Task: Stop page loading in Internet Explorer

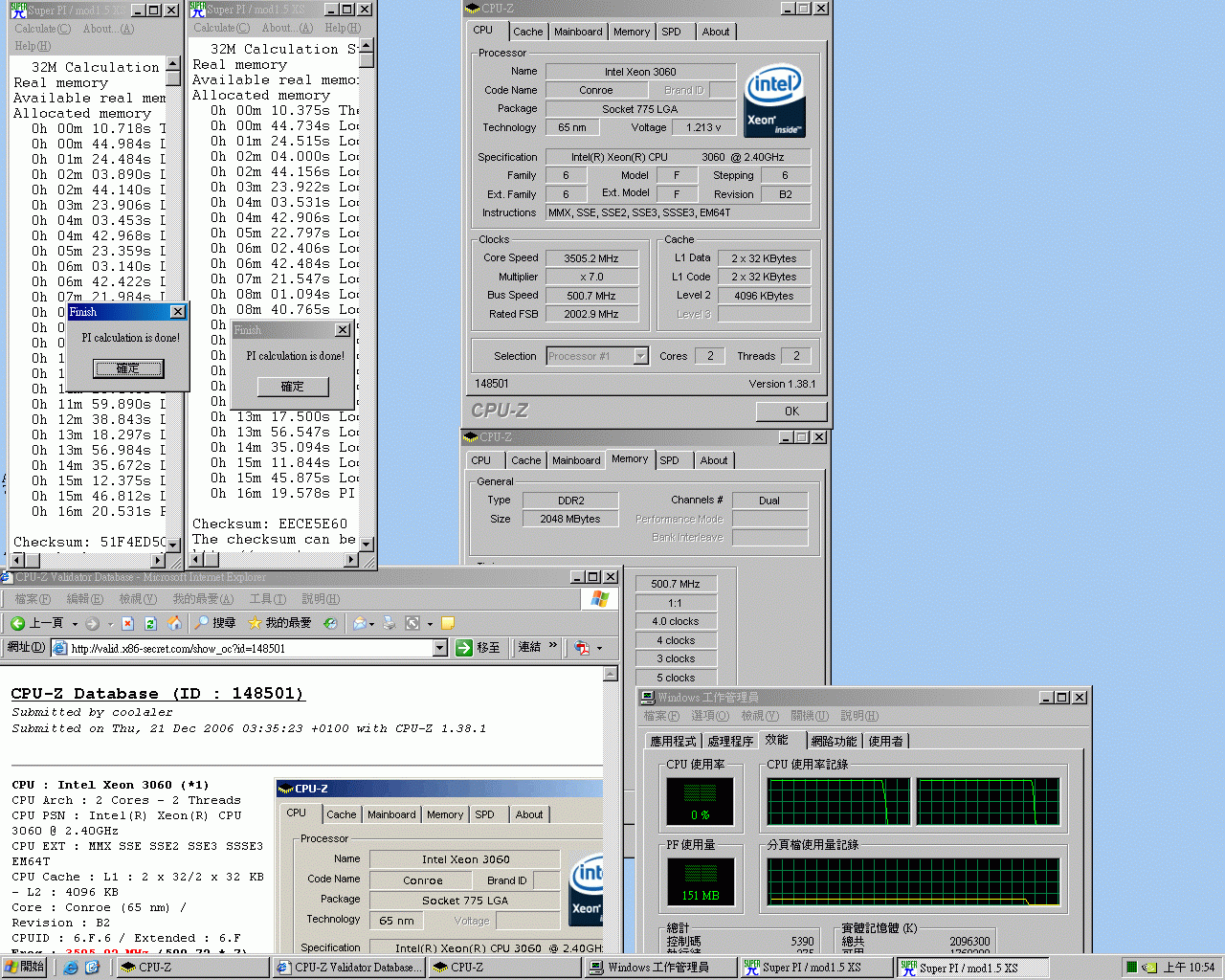Action: pyautogui.click(x=127, y=623)
